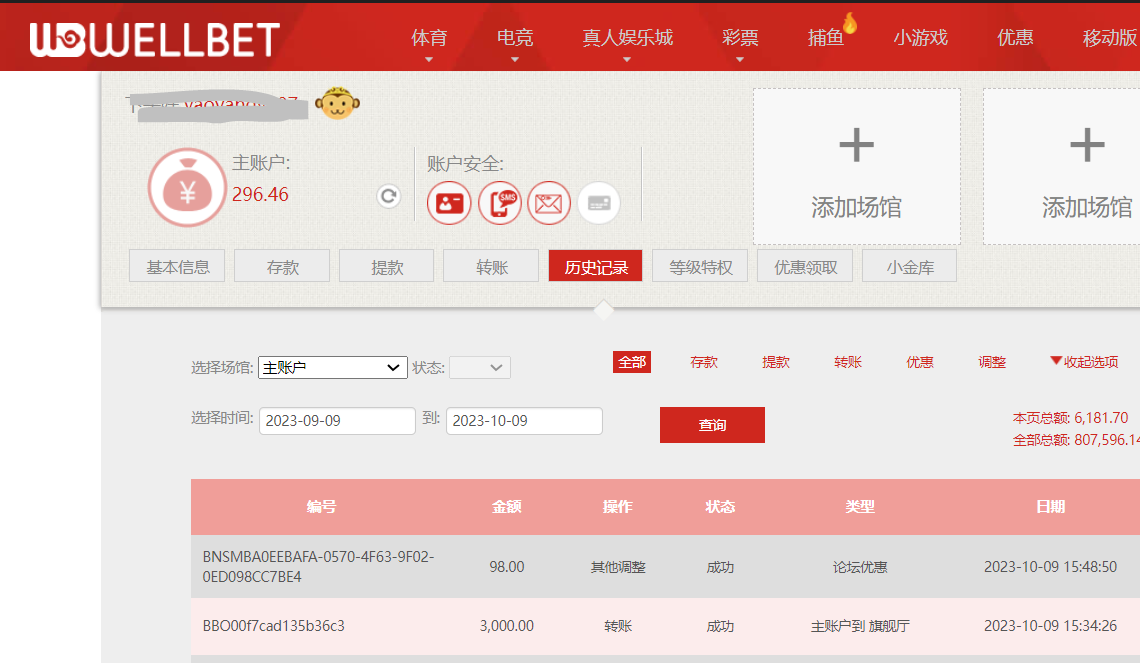Filter records by 转账
The width and height of the screenshot is (1140, 663).
tap(848, 362)
